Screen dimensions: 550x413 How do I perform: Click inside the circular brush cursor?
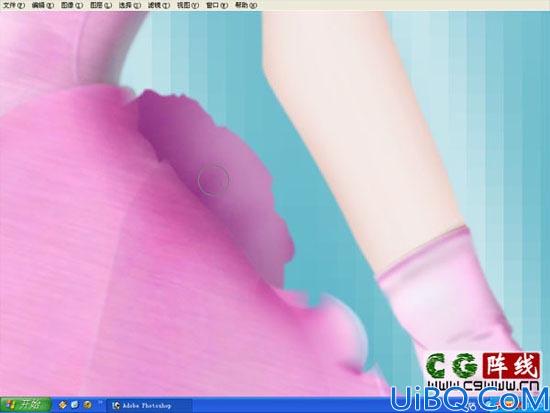[x=213, y=180]
